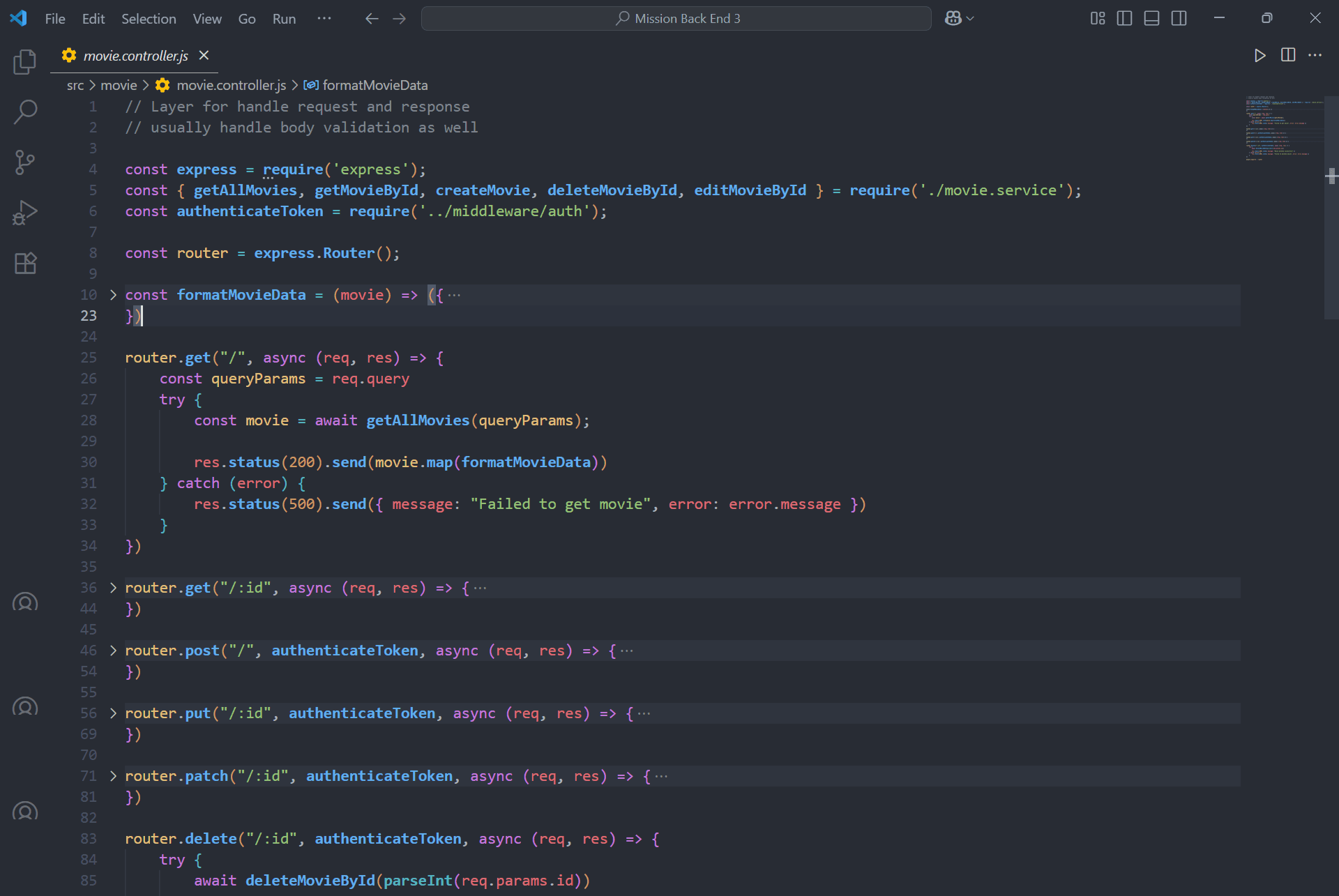Split the editor to the right
1339x896 pixels.
[x=1288, y=55]
